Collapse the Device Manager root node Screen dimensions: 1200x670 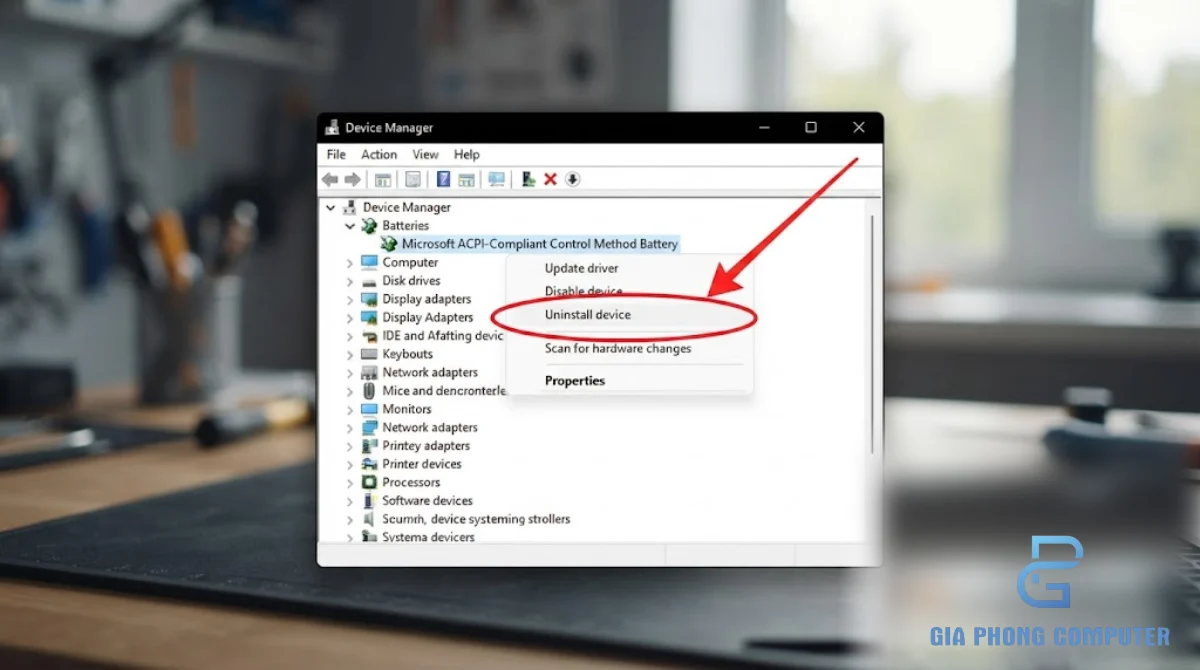tap(330, 207)
